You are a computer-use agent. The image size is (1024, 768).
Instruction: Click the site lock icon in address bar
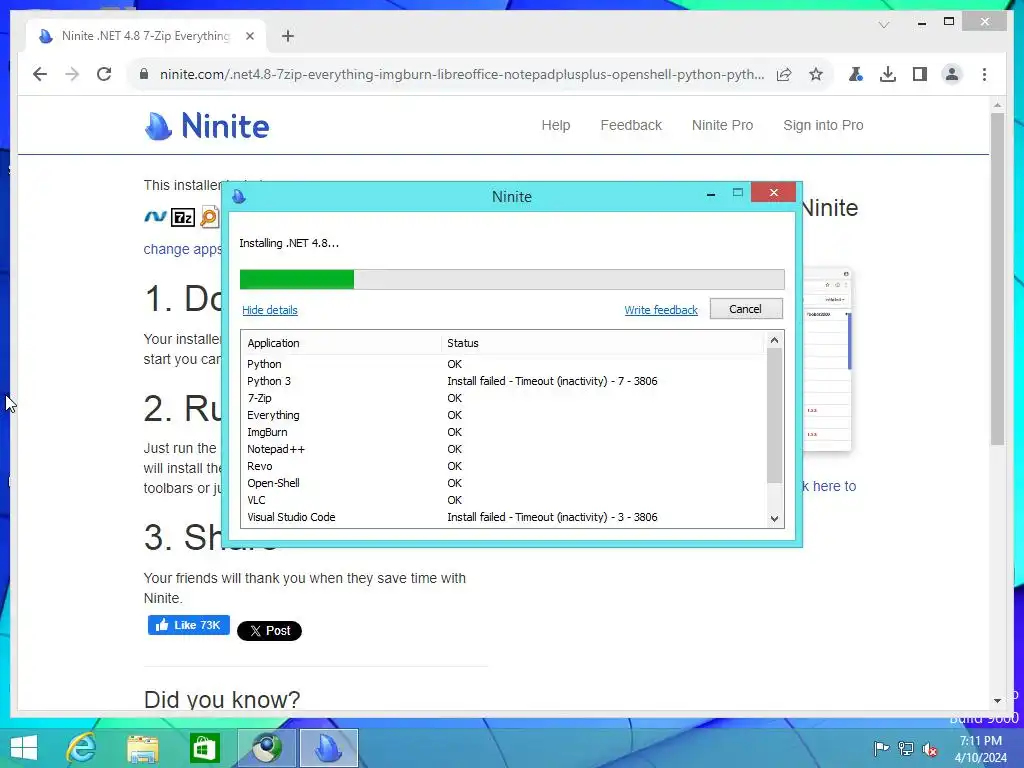[x=144, y=74]
